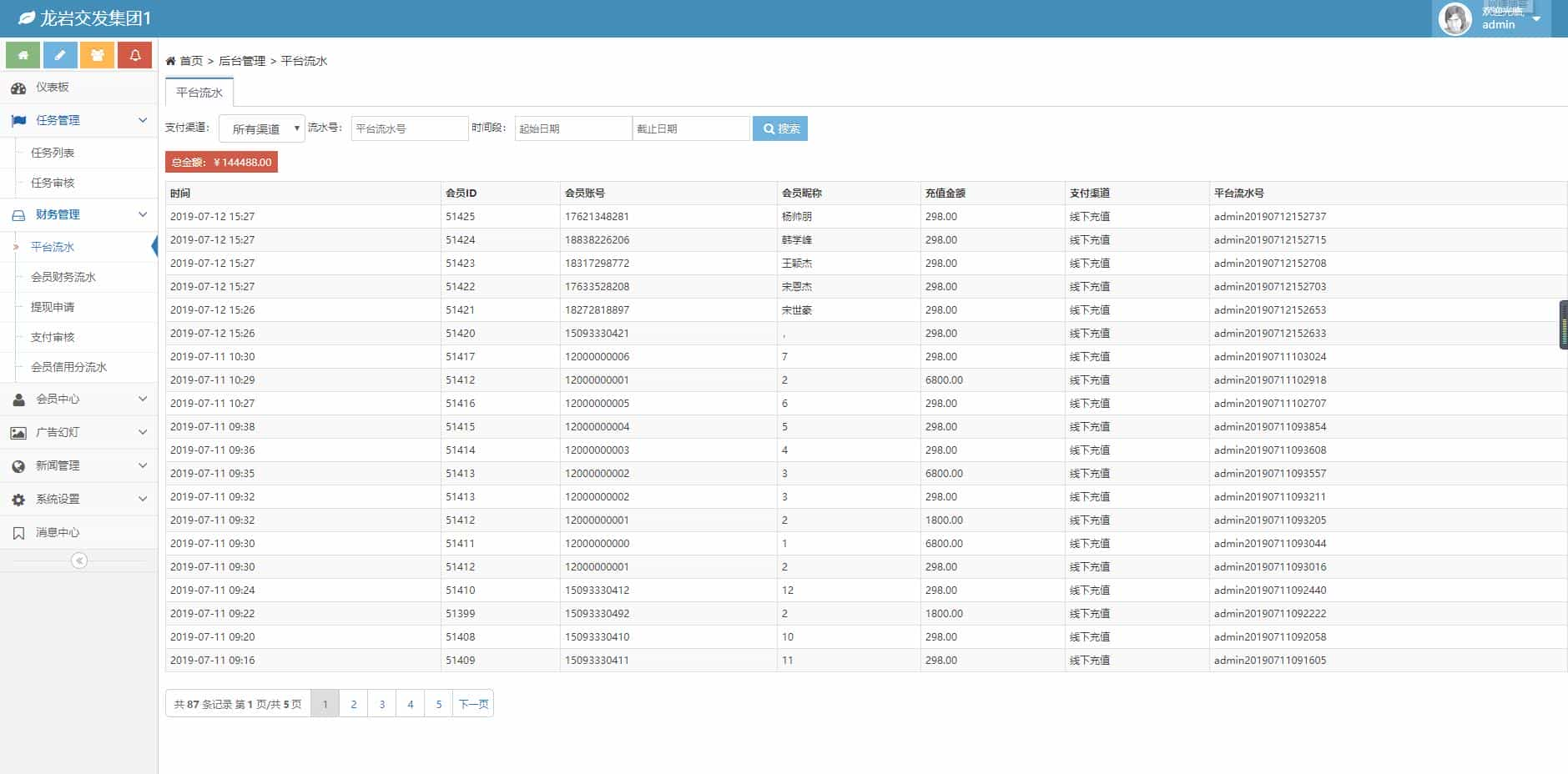Expand the 广告幻灯 menu chevron

(x=143, y=432)
